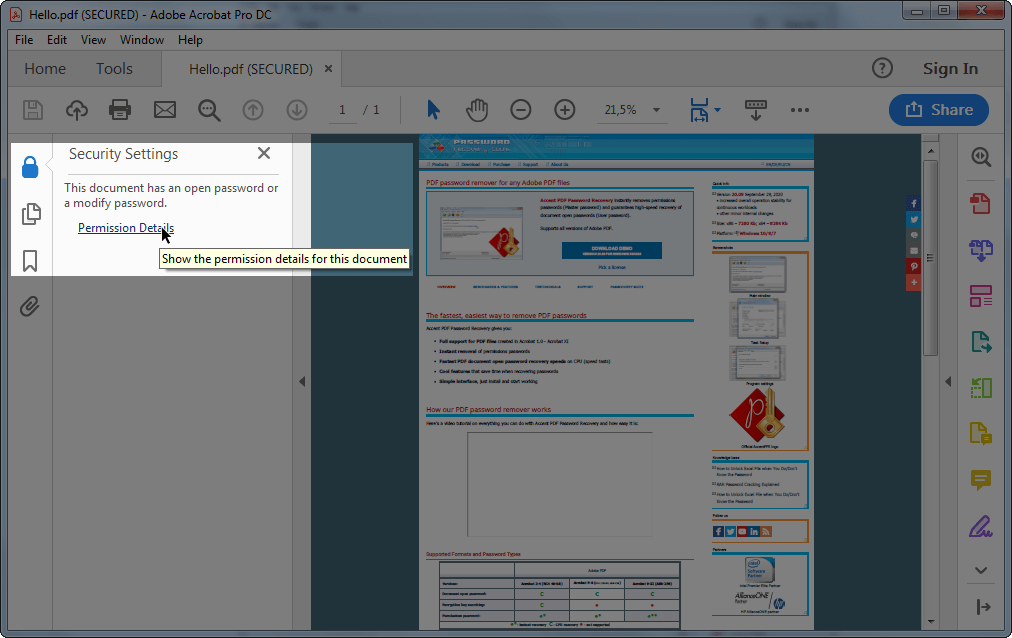Click the 21,5% zoom value field

pyautogui.click(x=621, y=110)
